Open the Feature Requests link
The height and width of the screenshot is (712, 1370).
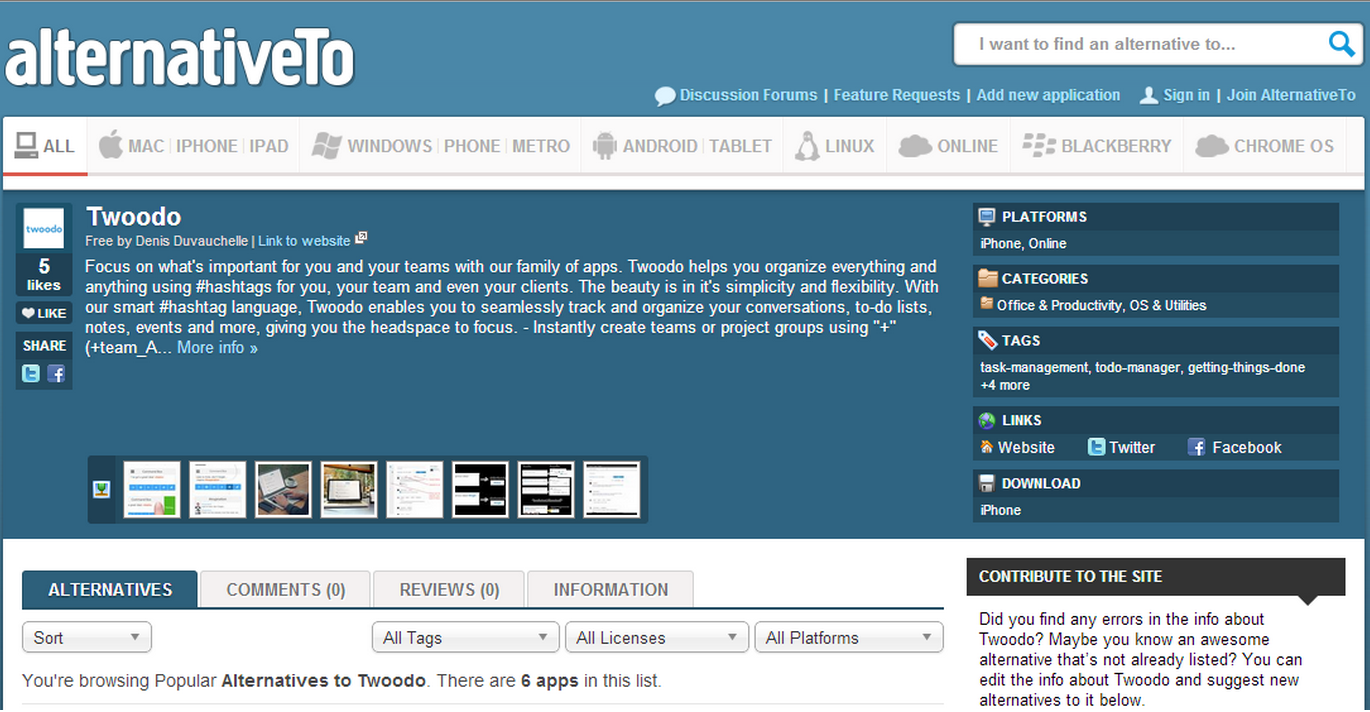(897, 95)
